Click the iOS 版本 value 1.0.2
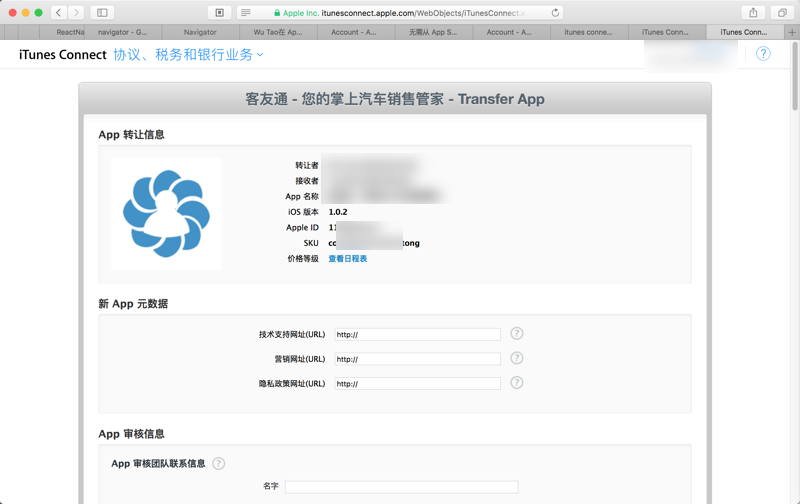 [x=338, y=212]
